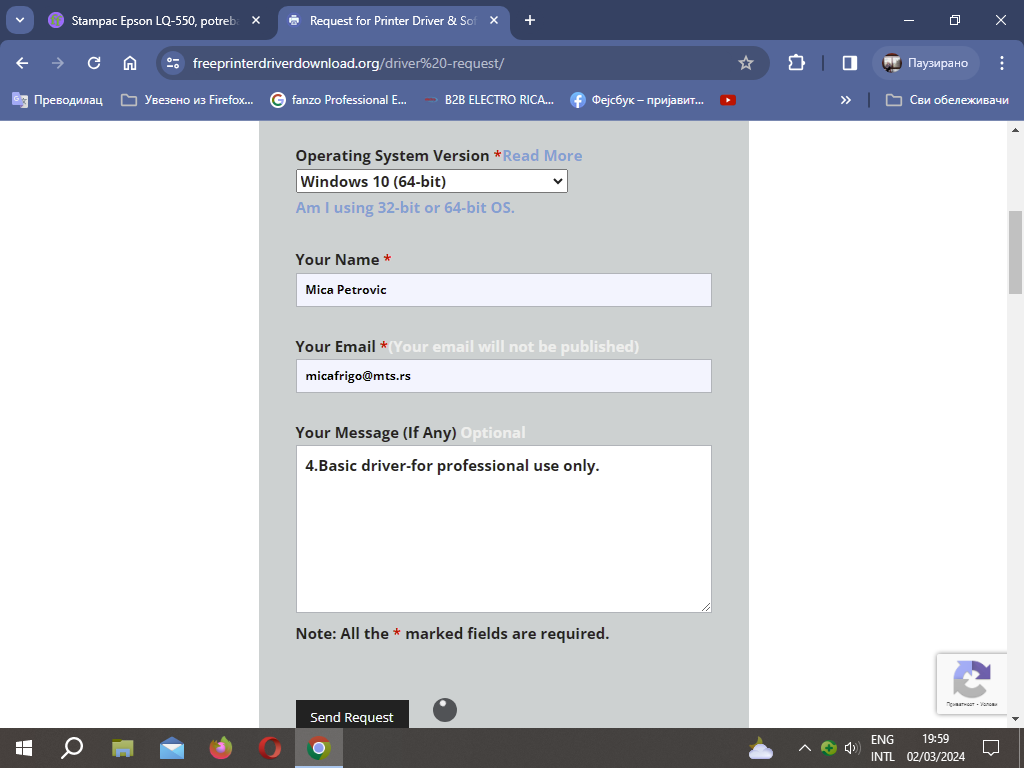Image resolution: width=1024 pixels, height=768 pixels.
Task: Expand the tab search chevron
Action: 19,20
